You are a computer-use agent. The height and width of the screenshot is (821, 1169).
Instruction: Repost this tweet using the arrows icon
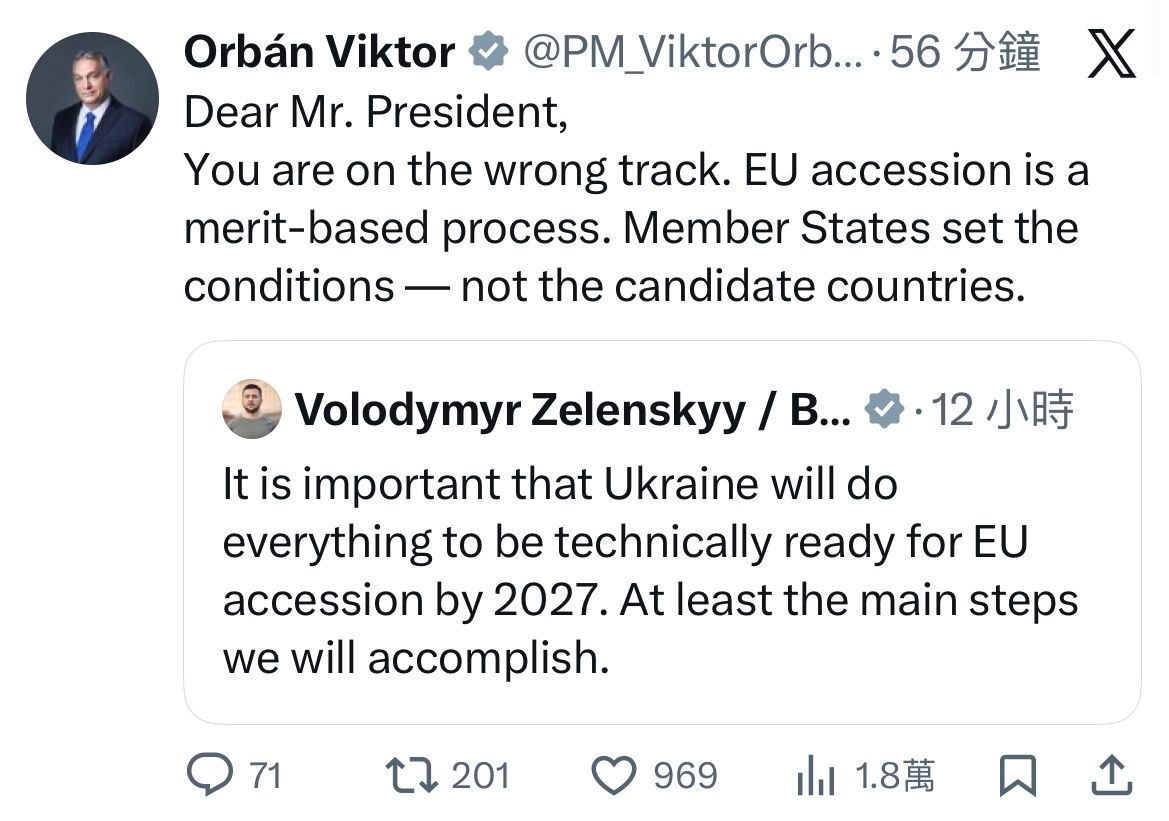pos(410,776)
